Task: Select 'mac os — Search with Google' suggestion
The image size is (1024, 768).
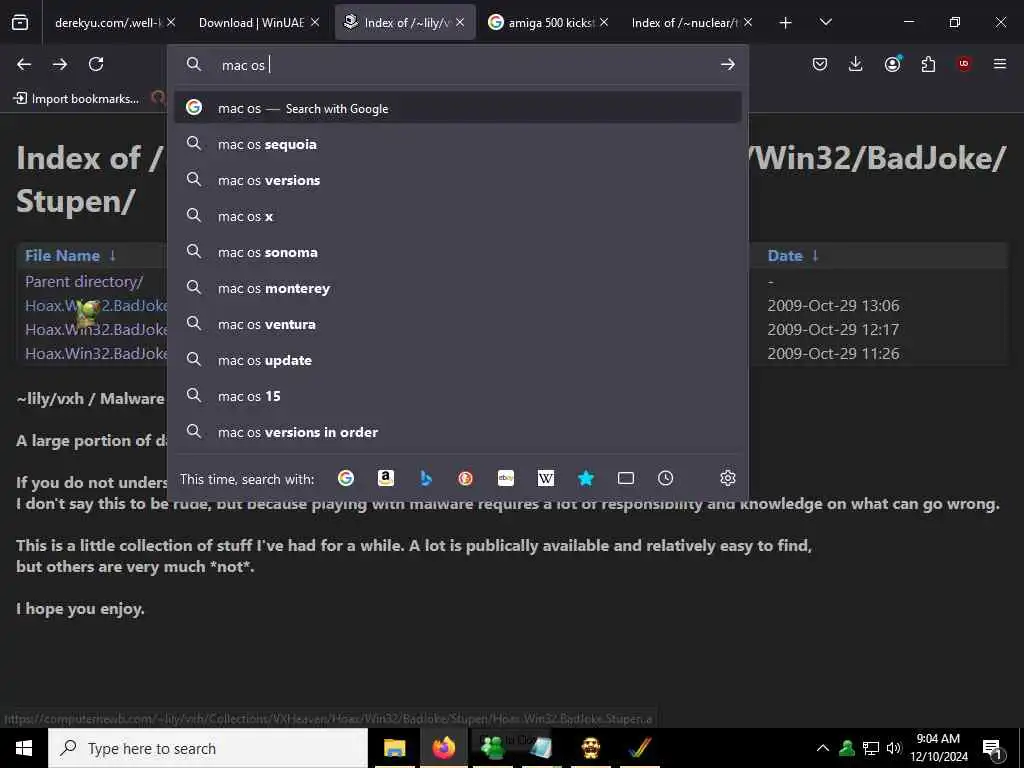Action: (458, 108)
